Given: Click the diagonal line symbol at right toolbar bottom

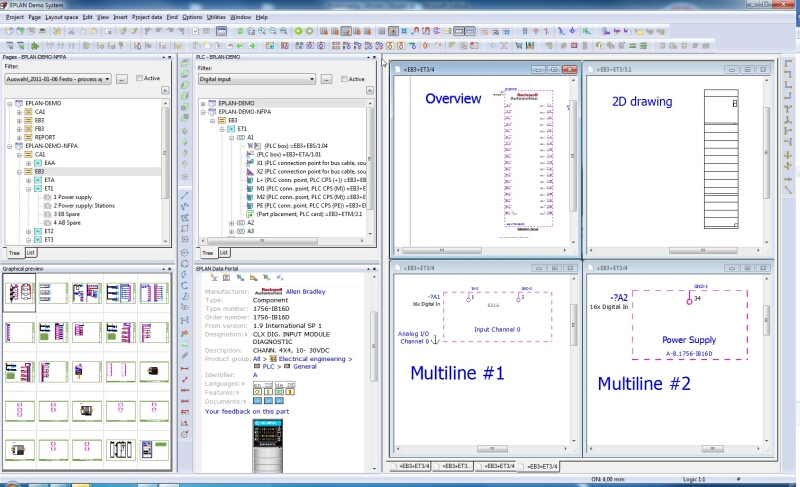Looking at the screenshot, I should (788, 190).
